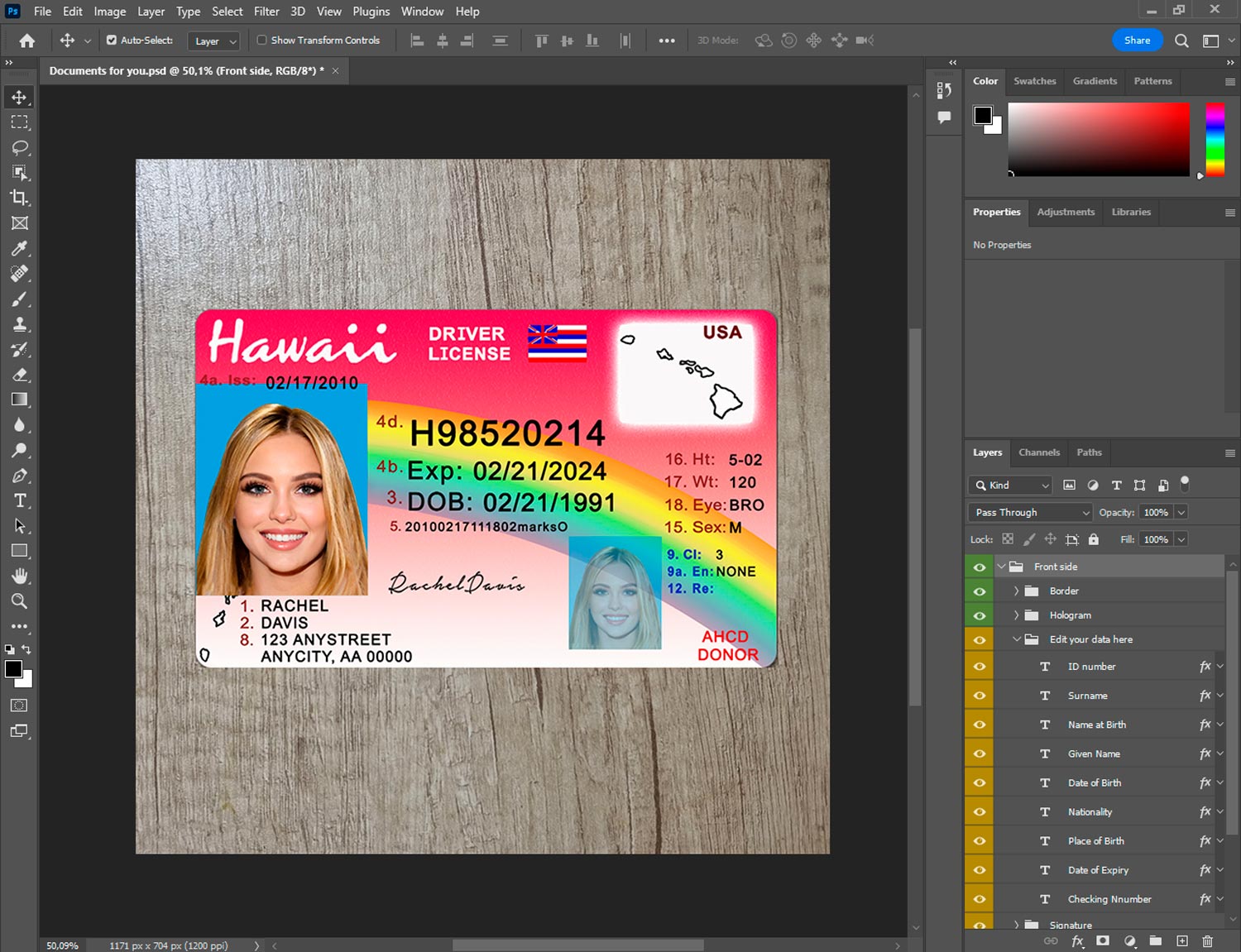The image size is (1241, 952).
Task: Open the Filter menu
Action: (x=266, y=12)
